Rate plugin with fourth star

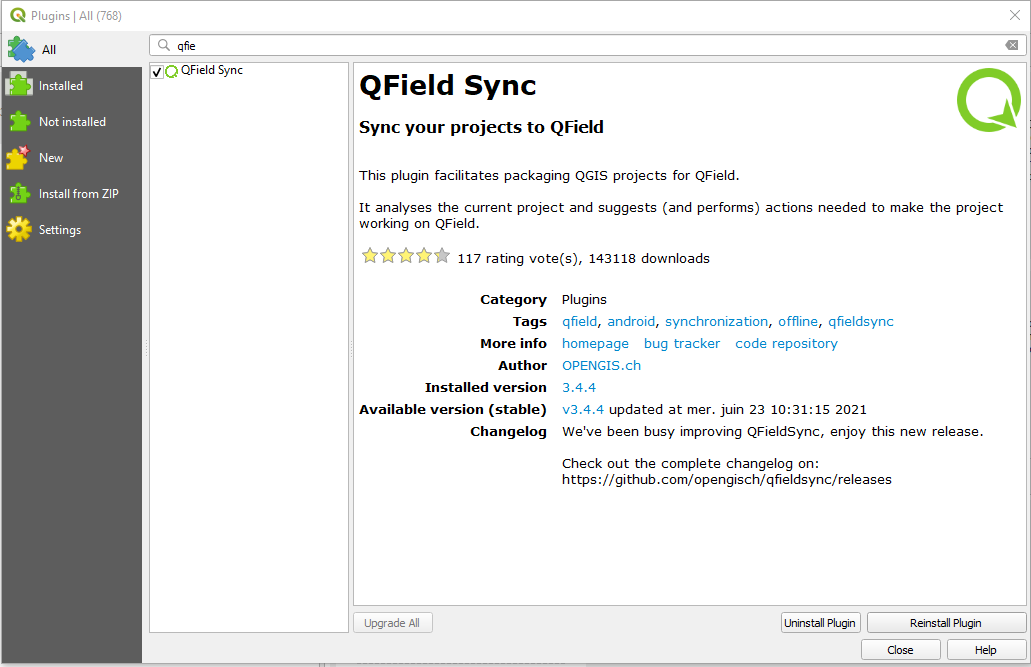423,256
